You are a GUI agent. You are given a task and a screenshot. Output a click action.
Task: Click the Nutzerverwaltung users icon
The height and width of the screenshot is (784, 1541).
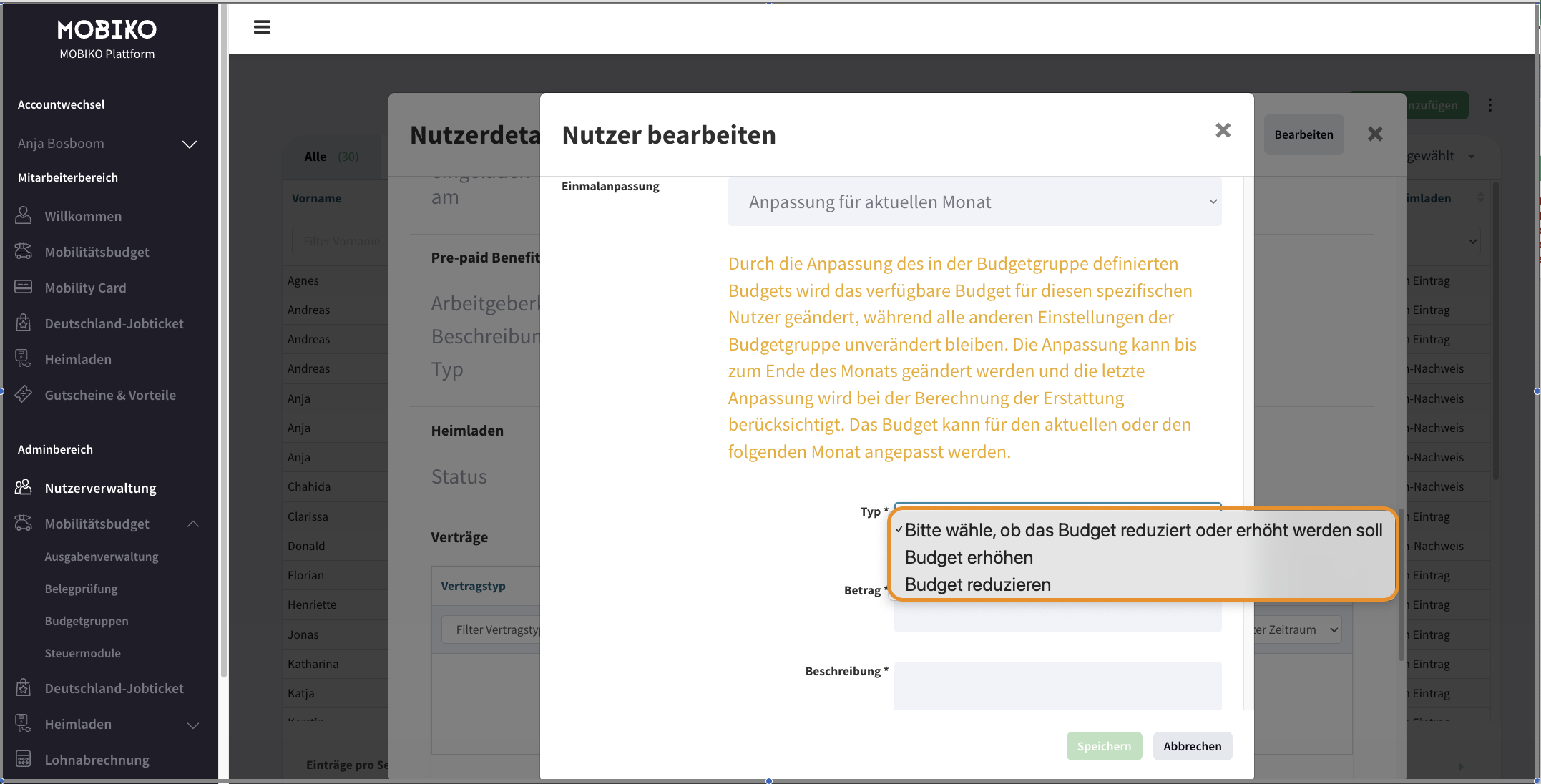24,487
